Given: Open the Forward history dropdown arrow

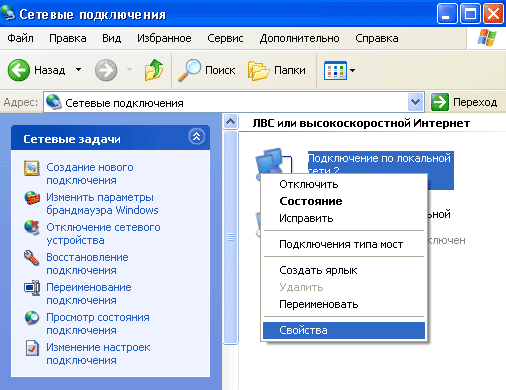Looking at the screenshot, I should tap(130, 70).
